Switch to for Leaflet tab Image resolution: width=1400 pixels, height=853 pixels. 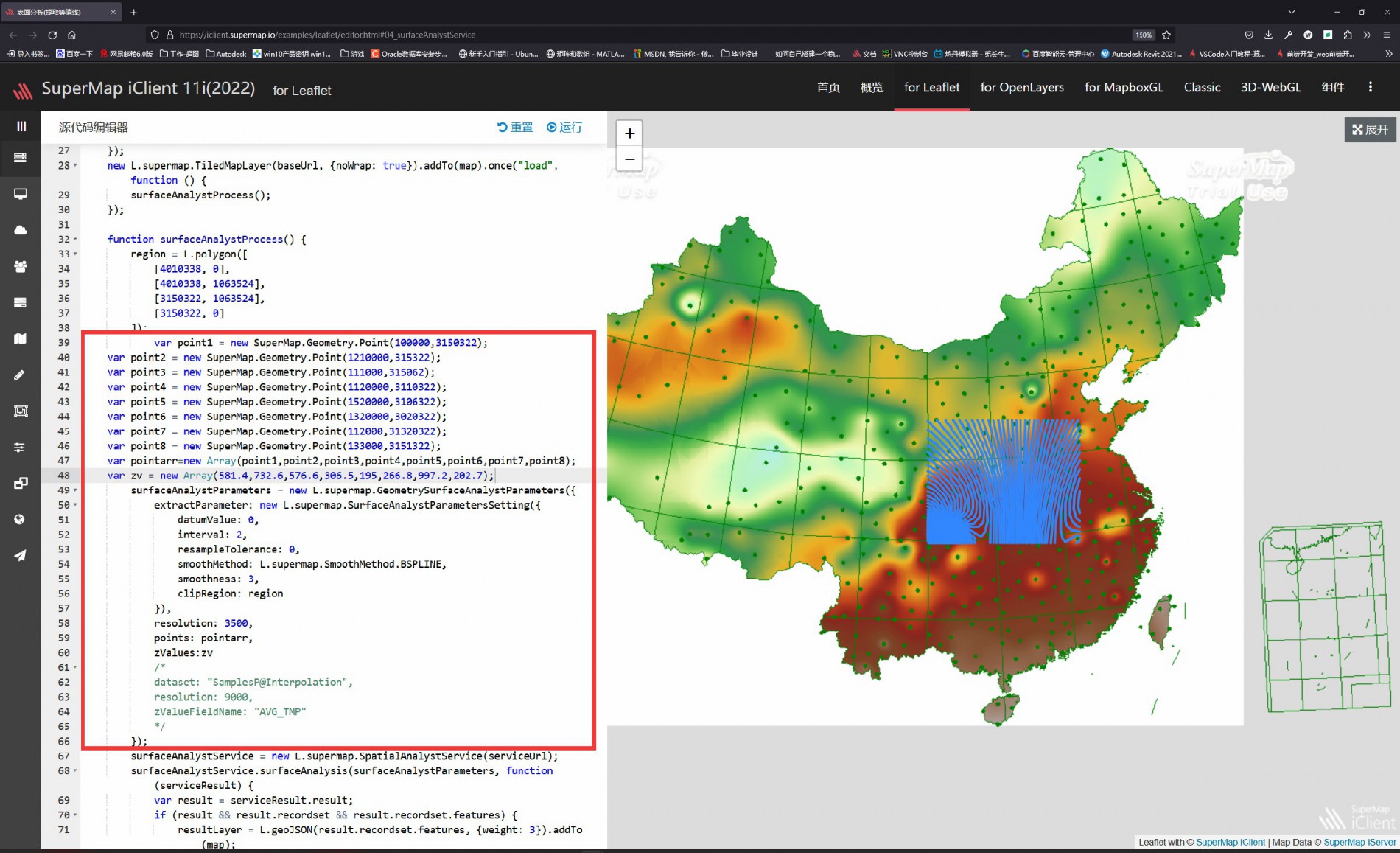click(x=931, y=87)
